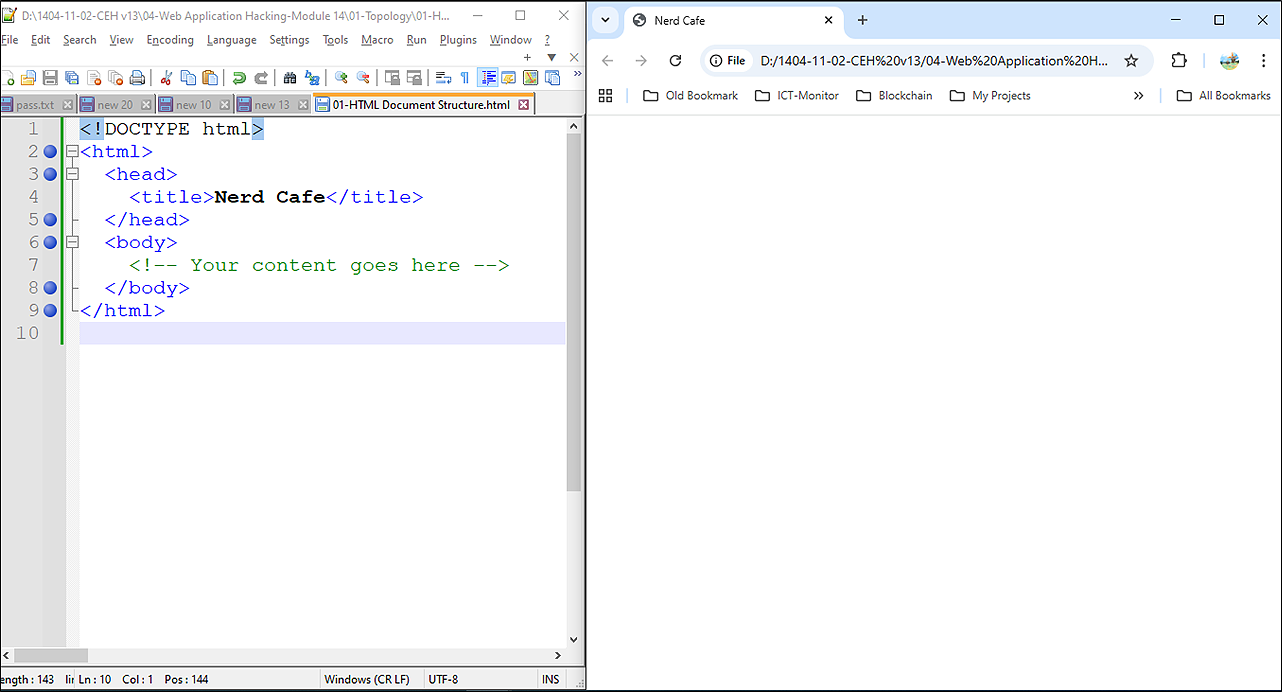This screenshot has height=692, width=1282.
Task: Collapse the html tag fold marker
Action: click(71, 152)
